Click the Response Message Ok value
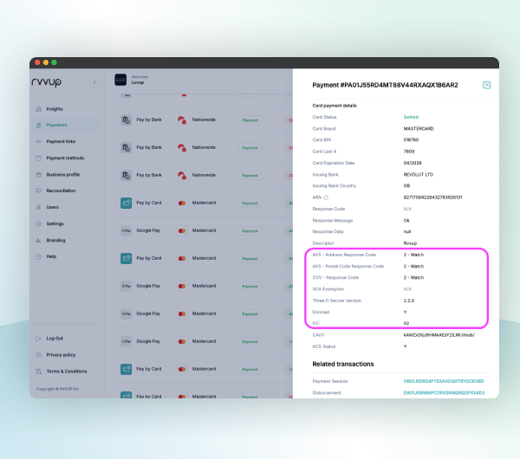 click(x=406, y=221)
